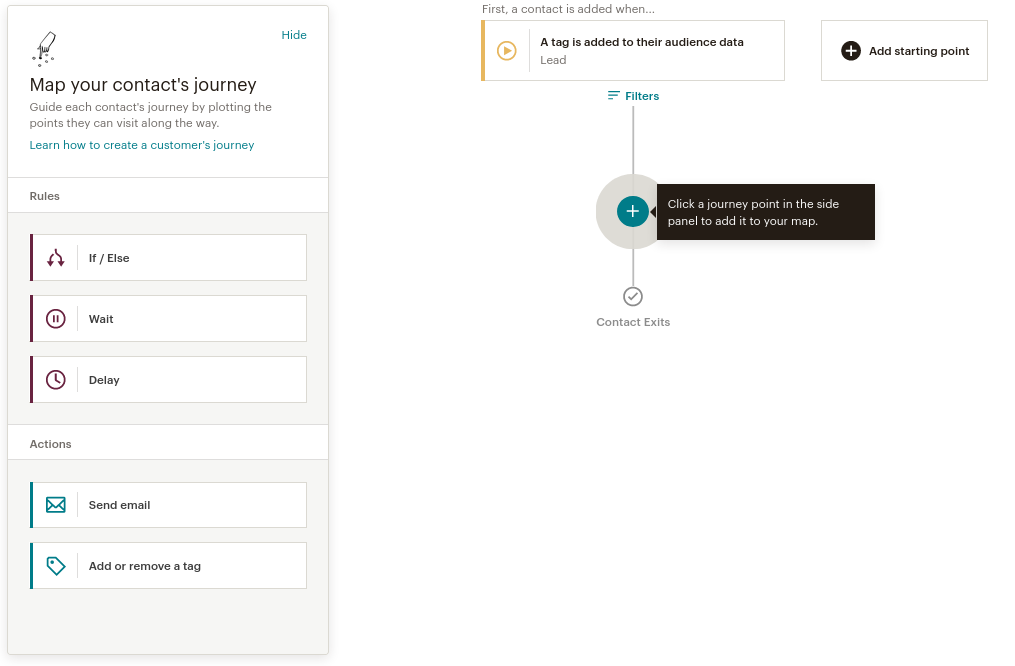This screenshot has width=1015, height=666.
Task: Click the If / Else branch icon
Action: (56, 258)
